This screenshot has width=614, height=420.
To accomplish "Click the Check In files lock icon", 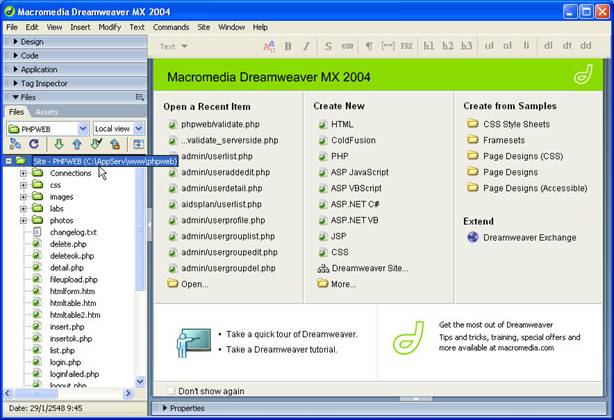I will click(115, 144).
